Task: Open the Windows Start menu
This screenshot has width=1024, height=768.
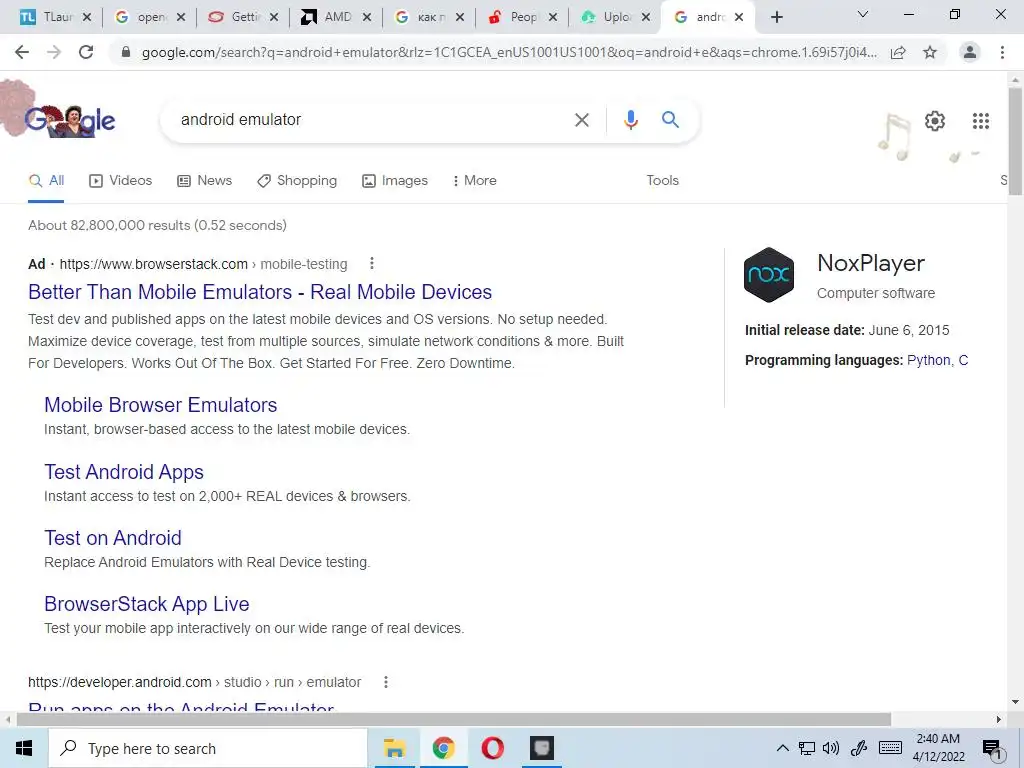Action: point(24,748)
